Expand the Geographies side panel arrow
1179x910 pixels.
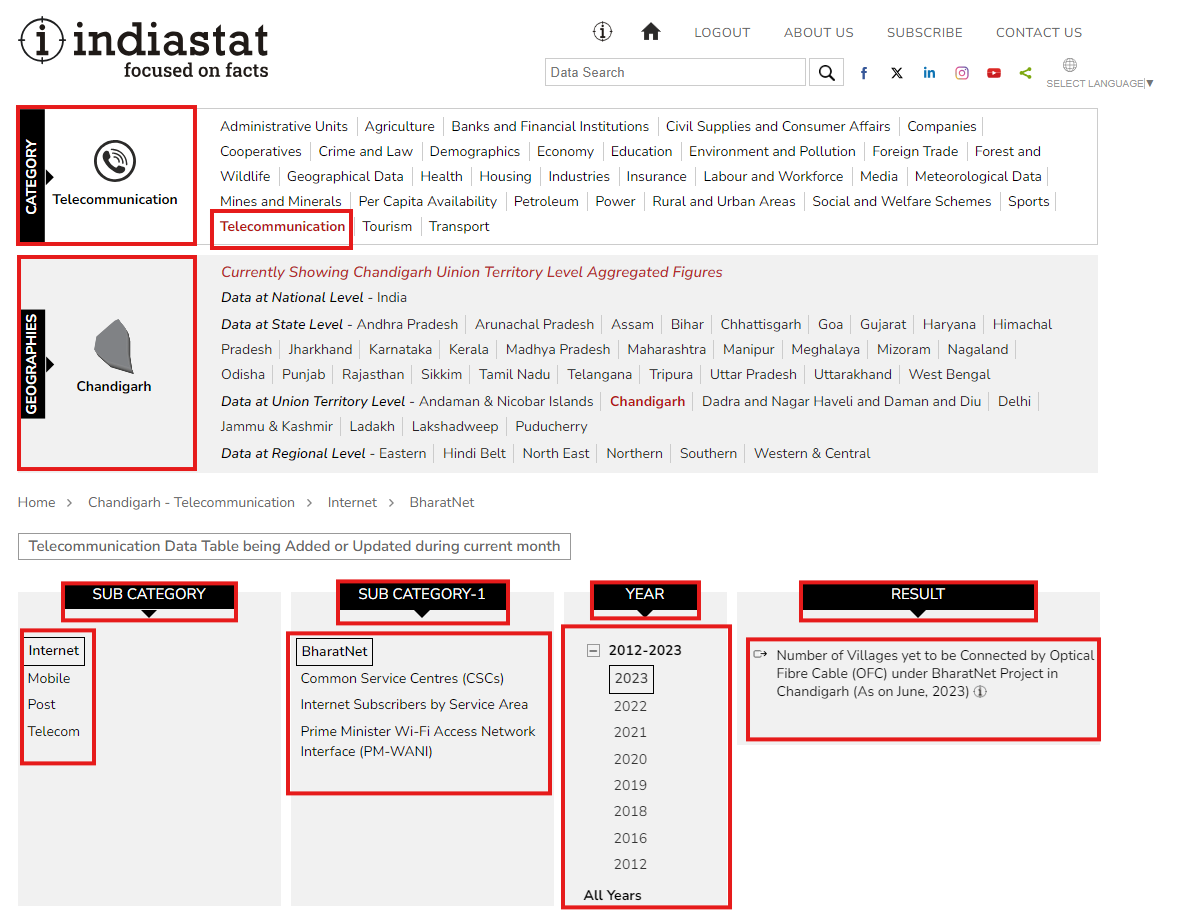pos(50,364)
